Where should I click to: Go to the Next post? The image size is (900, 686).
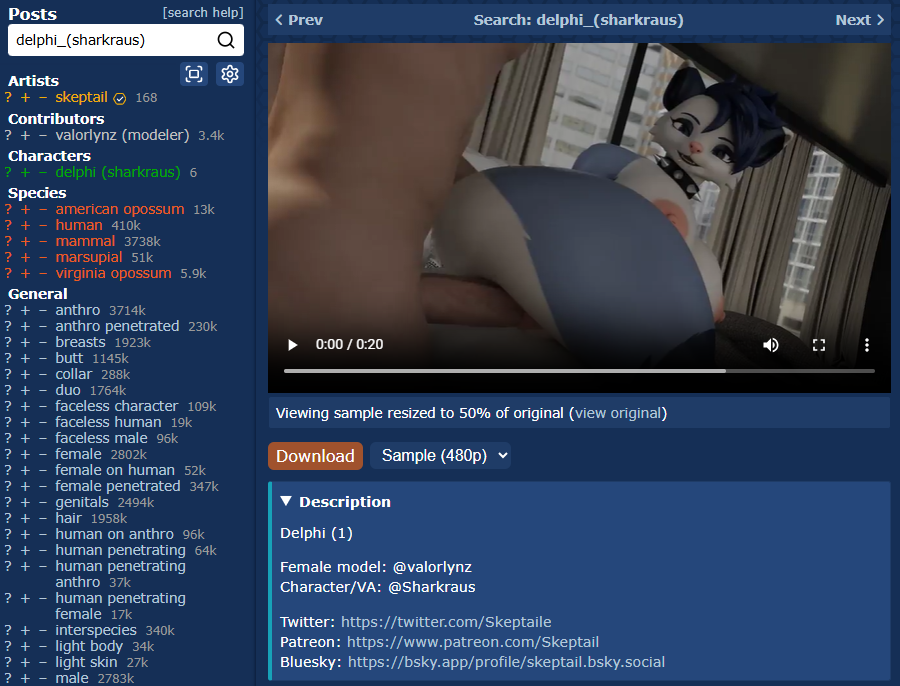pyautogui.click(x=859, y=20)
